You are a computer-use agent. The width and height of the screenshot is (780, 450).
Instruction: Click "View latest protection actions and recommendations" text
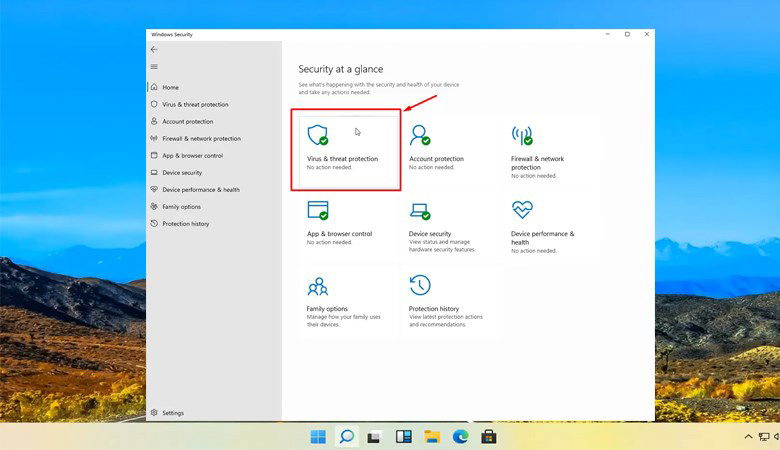tap(446, 321)
